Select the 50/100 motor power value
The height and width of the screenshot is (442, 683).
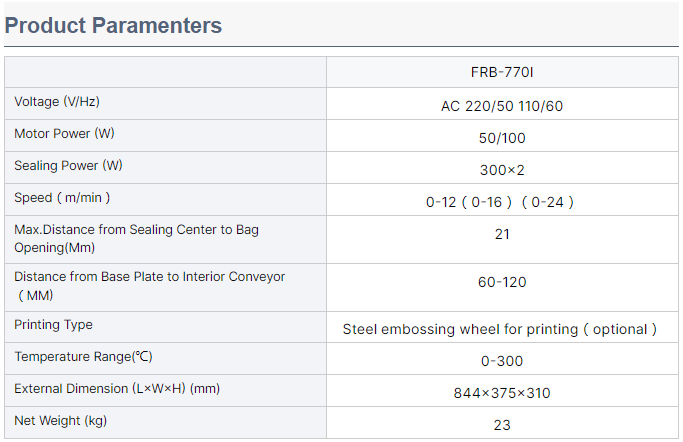pos(502,137)
